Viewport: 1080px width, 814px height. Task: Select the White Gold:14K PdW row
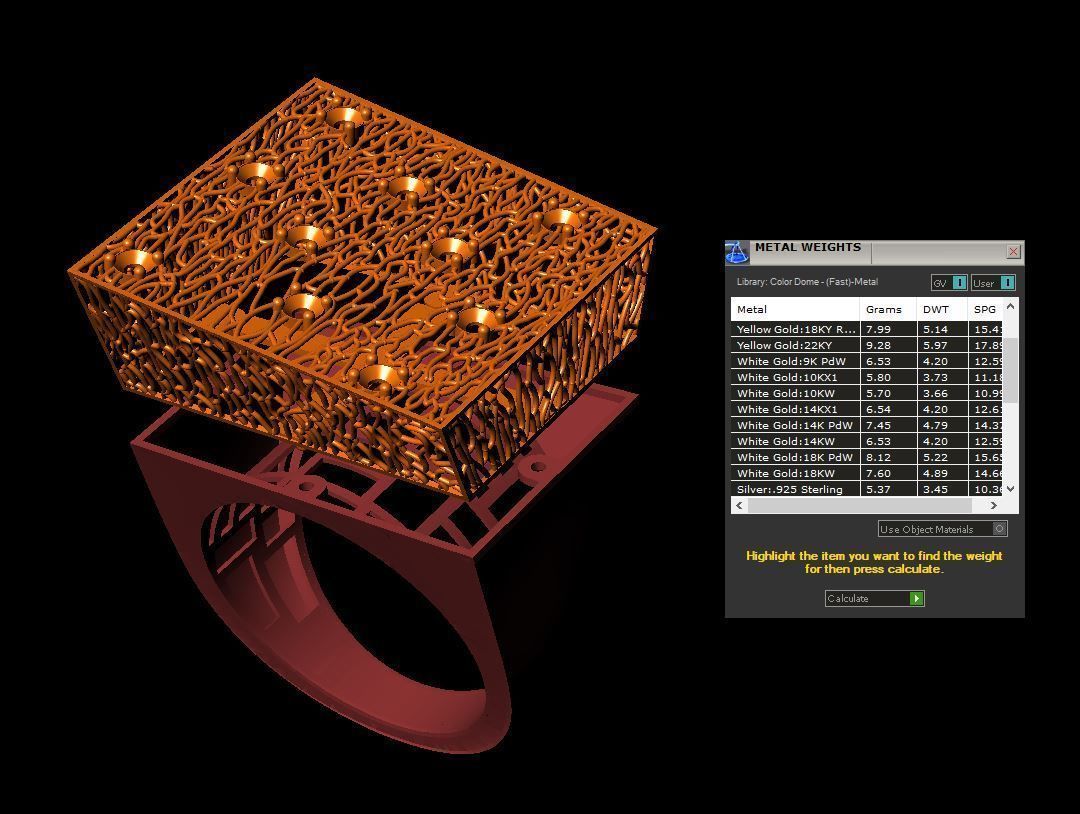(x=866, y=425)
